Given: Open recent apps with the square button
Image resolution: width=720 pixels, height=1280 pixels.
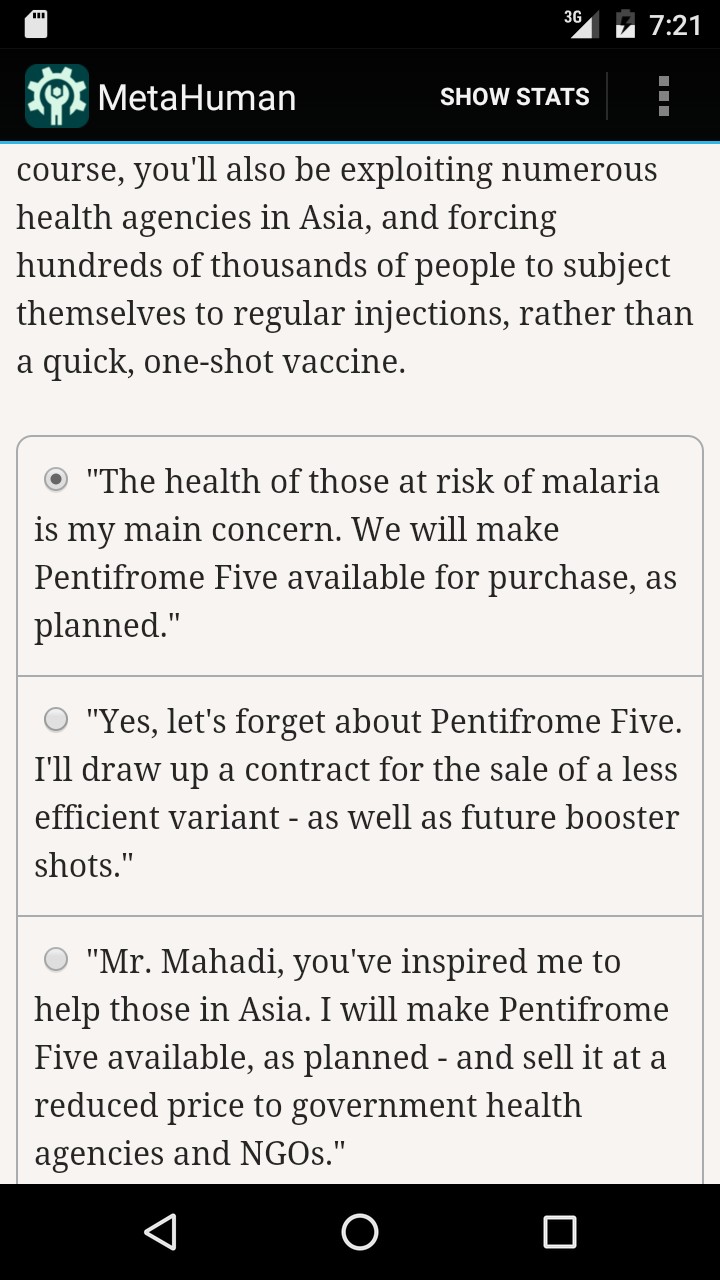Looking at the screenshot, I should pos(560,1232).
